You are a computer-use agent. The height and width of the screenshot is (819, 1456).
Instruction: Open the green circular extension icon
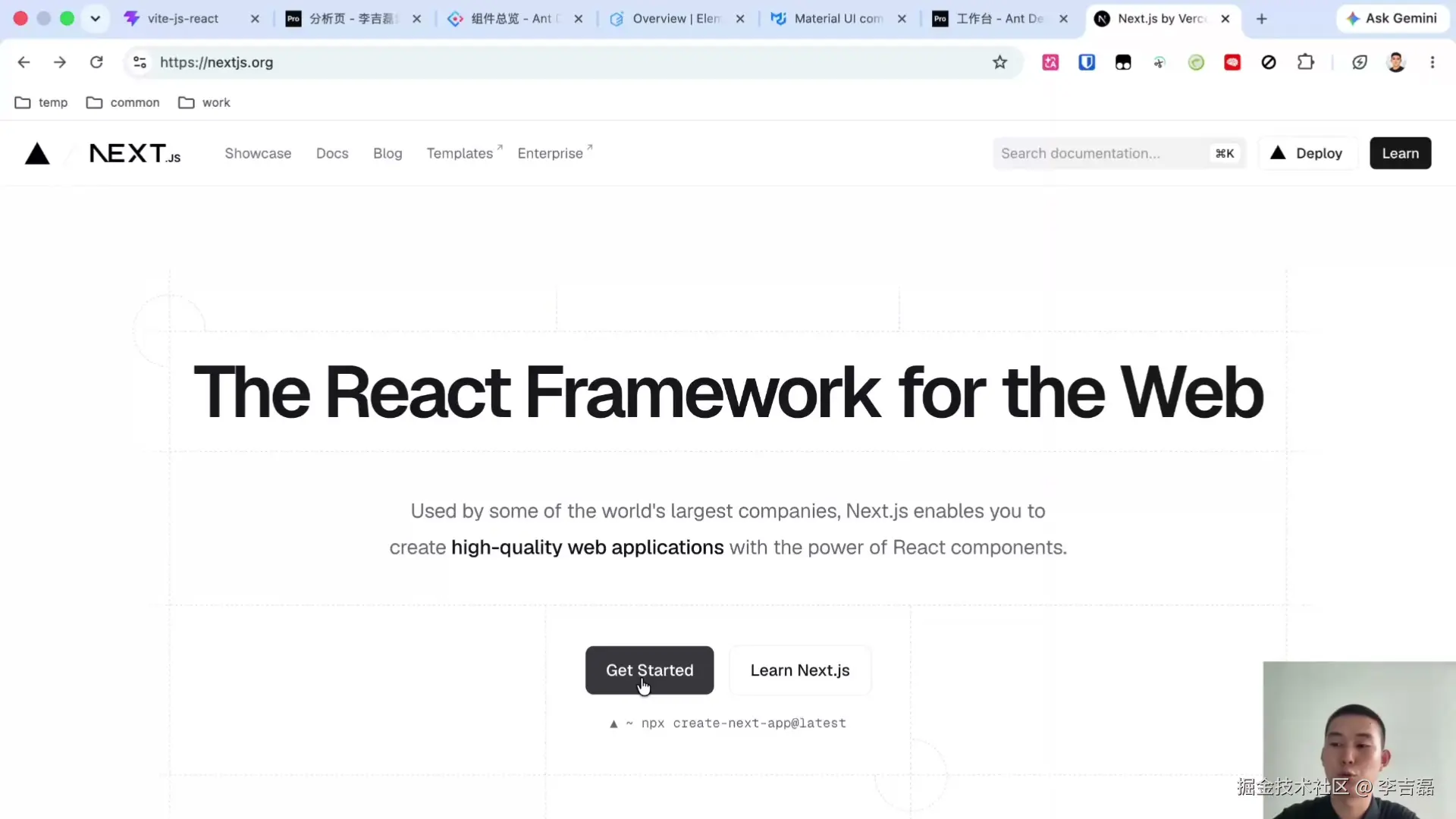tap(1196, 62)
